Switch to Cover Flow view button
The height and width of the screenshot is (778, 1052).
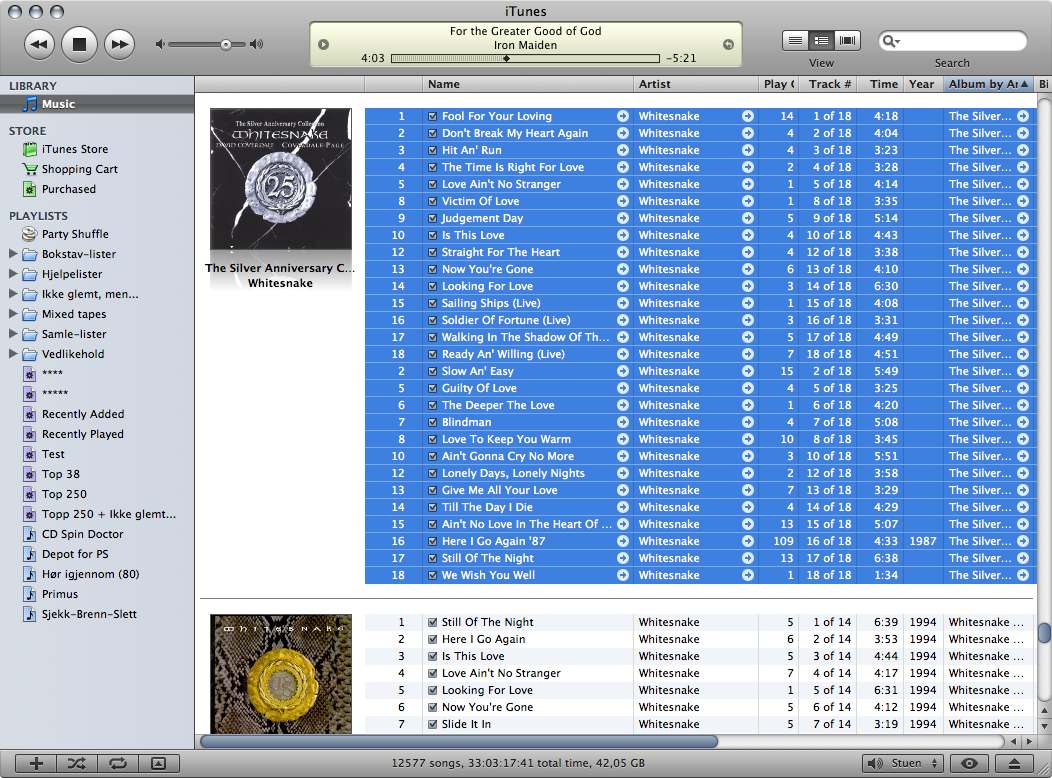tap(847, 41)
